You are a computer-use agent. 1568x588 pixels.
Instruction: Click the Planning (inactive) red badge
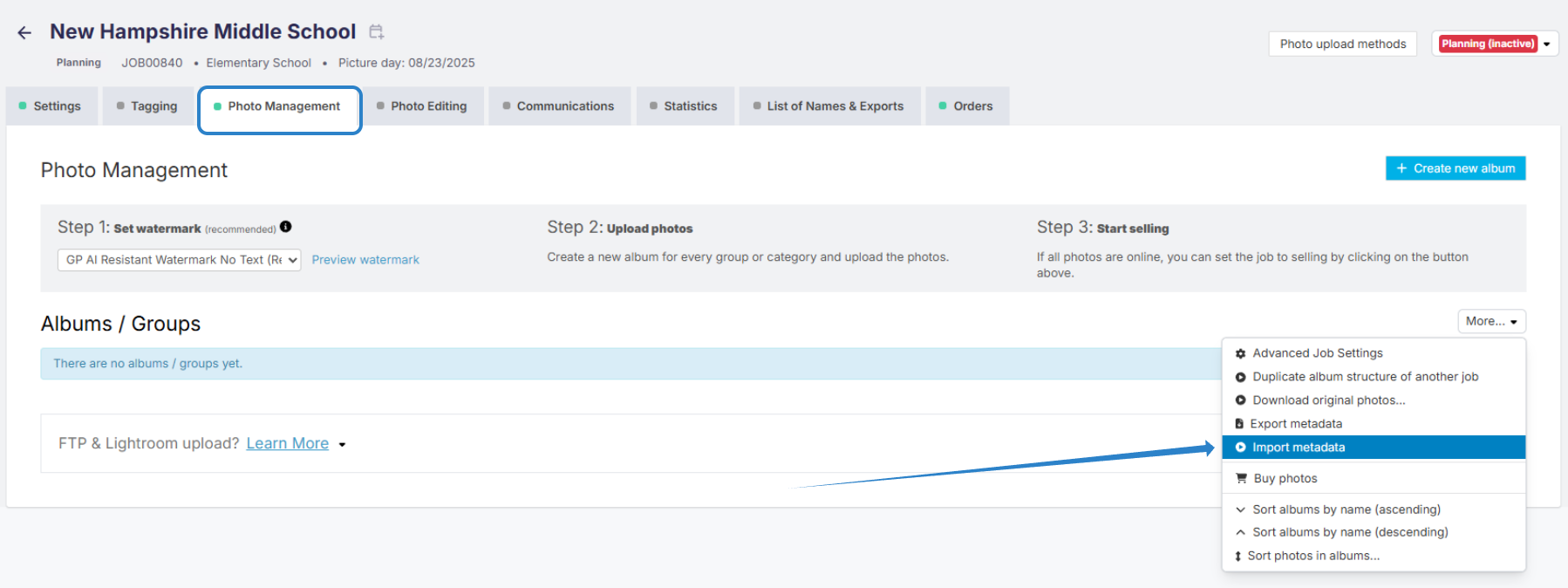(1488, 44)
